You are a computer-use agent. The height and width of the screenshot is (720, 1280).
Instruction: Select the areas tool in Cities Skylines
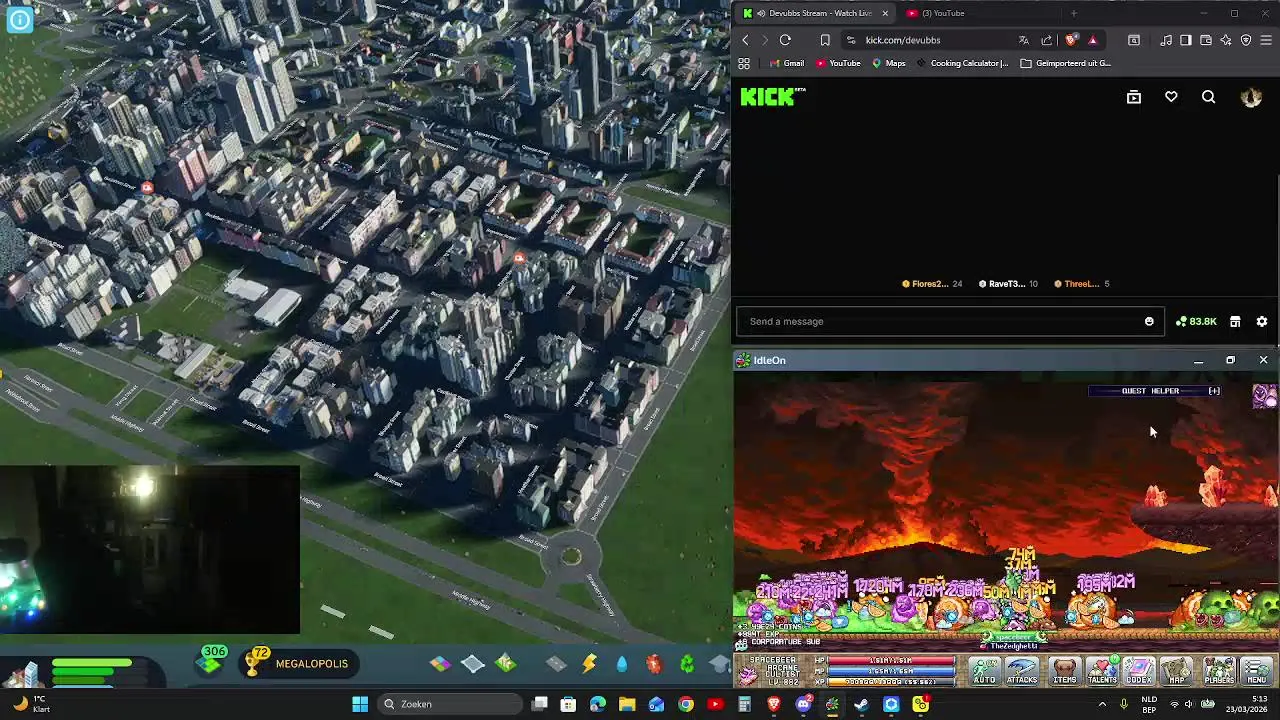pos(473,664)
